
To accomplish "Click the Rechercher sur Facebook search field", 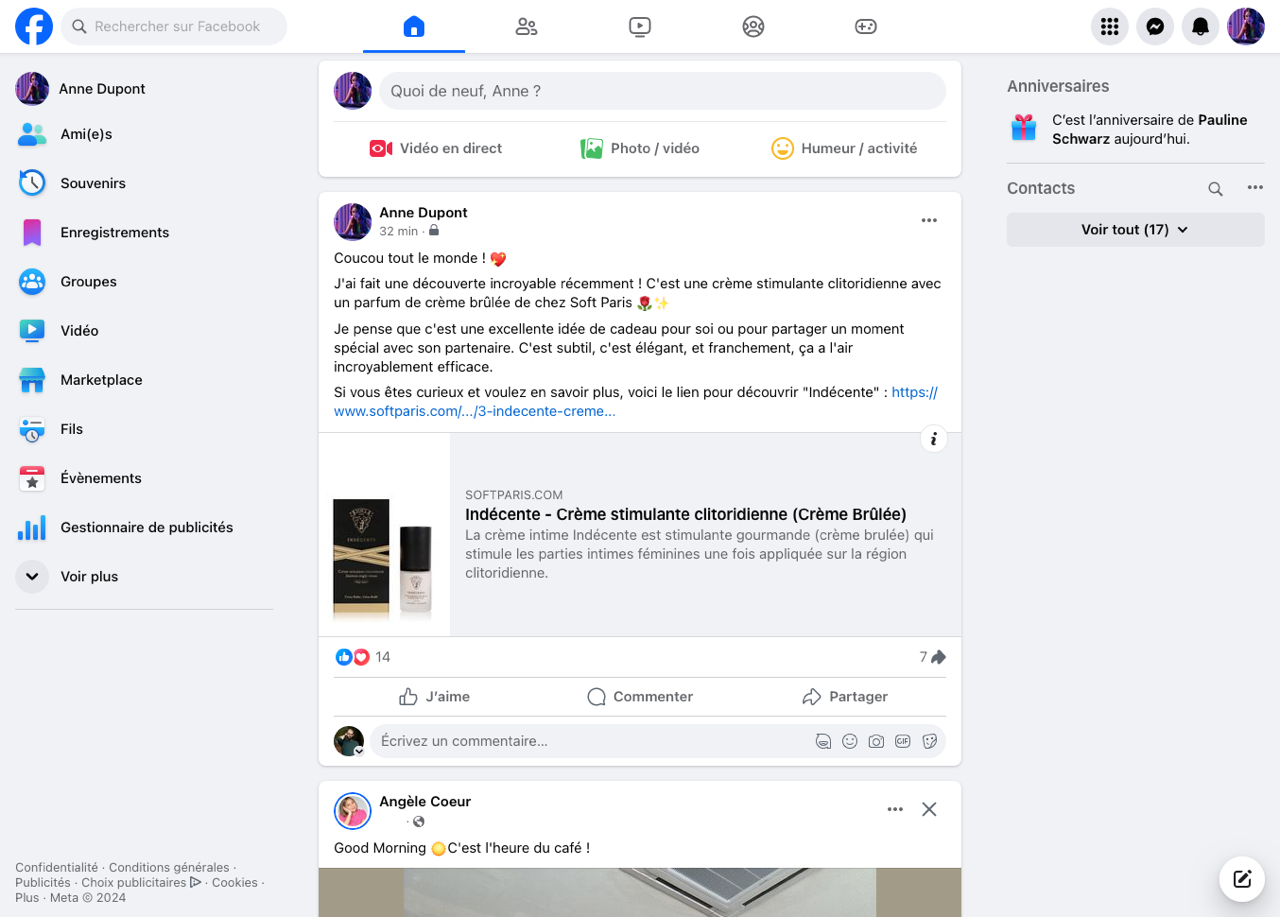I will coord(176,27).
